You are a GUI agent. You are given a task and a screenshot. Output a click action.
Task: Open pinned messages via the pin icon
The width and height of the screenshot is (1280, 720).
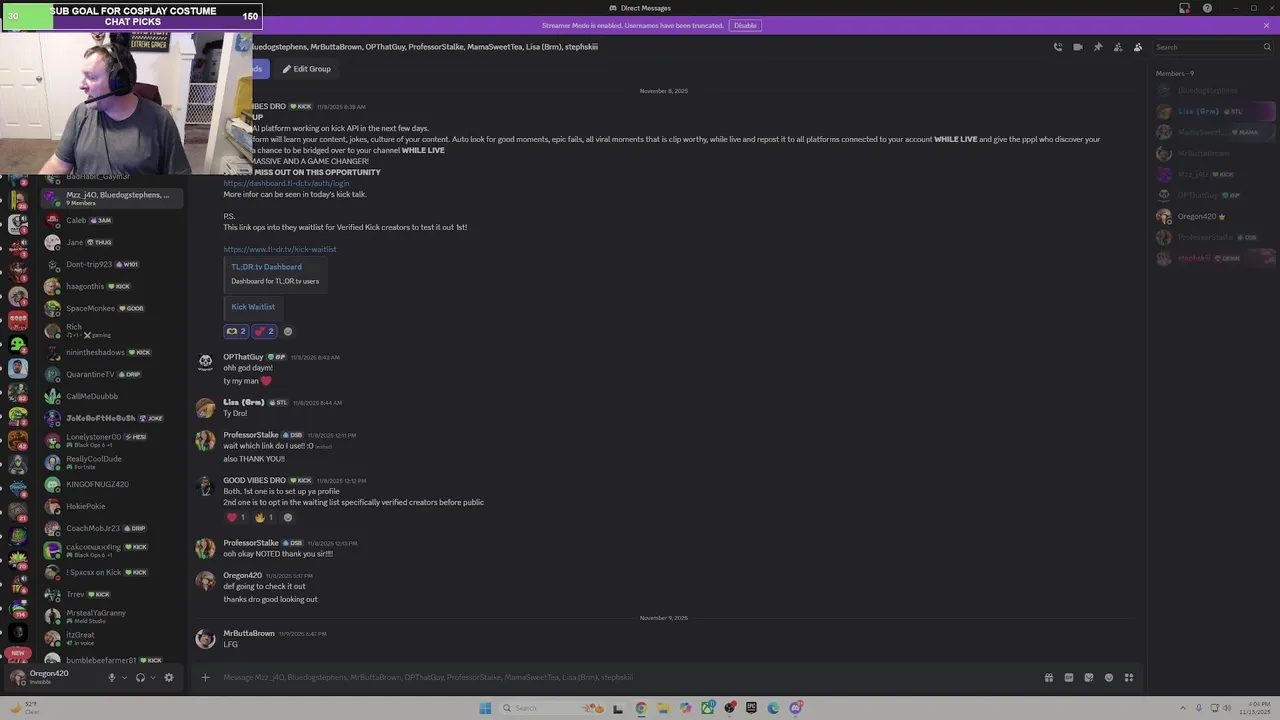(1098, 47)
